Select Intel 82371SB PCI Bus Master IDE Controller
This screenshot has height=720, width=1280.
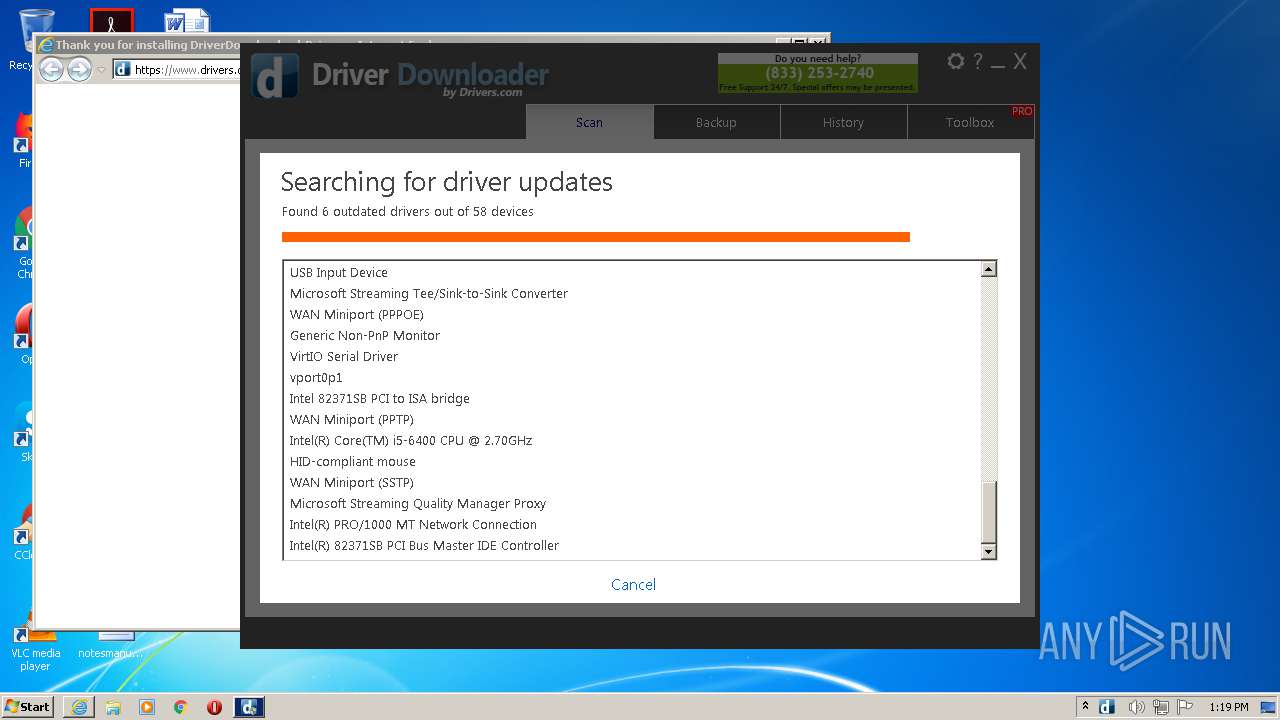[x=632, y=545]
